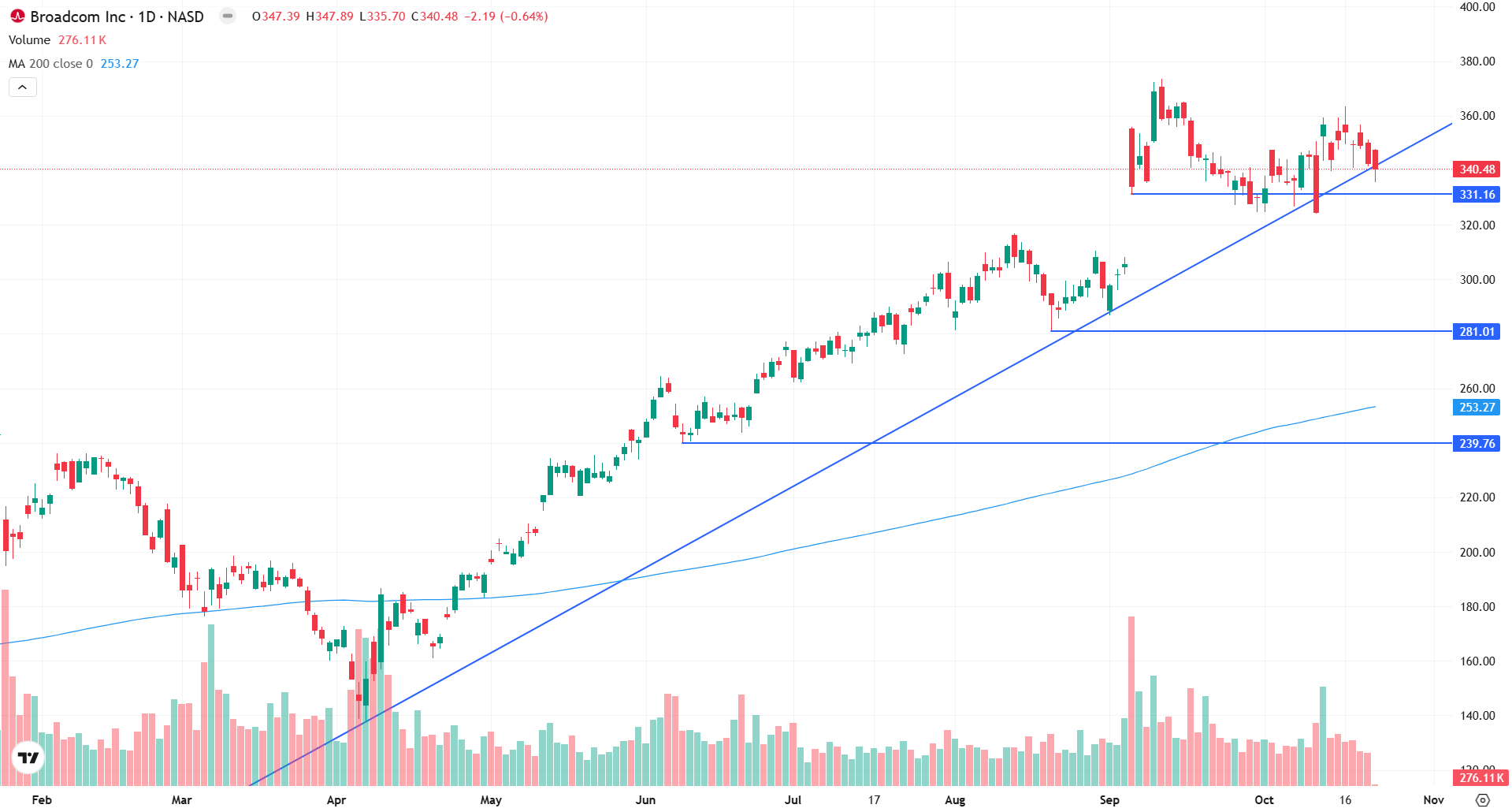Image resolution: width=1512 pixels, height=812 pixels.
Task: Open TradingView logo at chart bottom
Action: click(29, 758)
